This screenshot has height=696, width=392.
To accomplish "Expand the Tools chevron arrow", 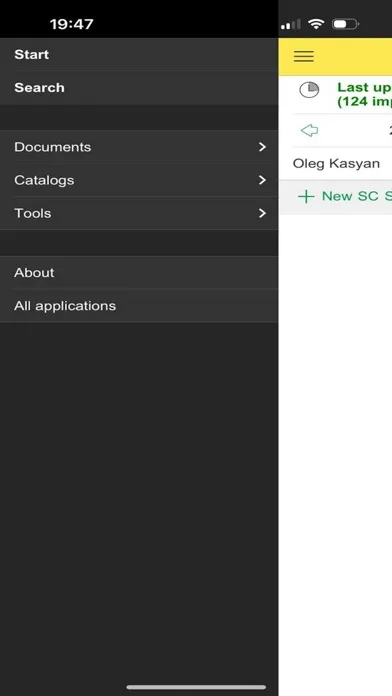I will (x=262, y=213).
